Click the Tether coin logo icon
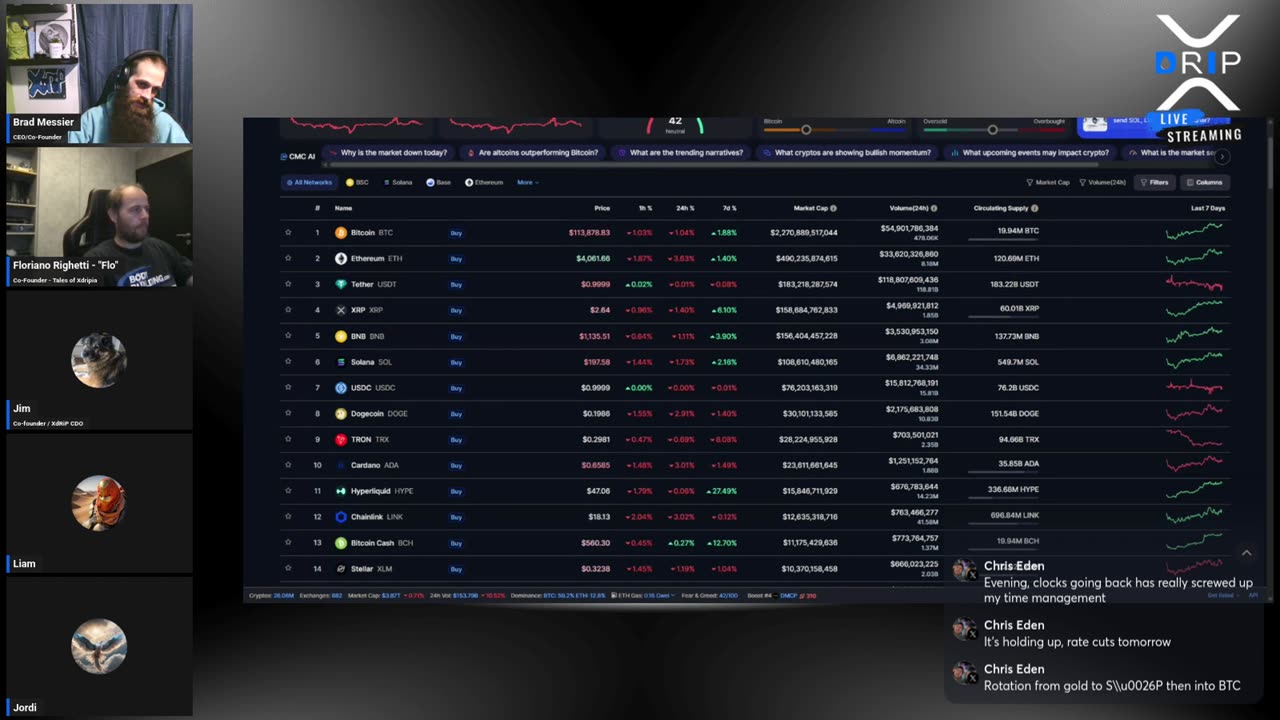The image size is (1280, 720). [341, 284]
